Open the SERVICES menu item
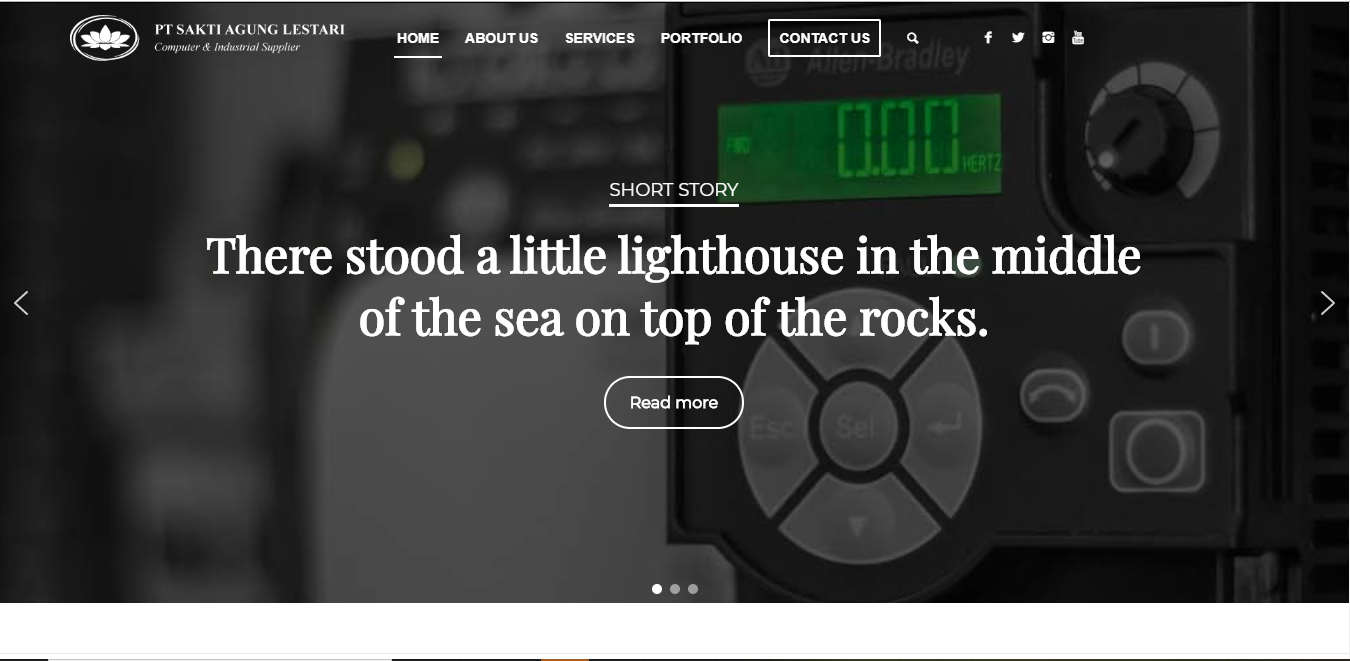 pyautogui.click(x=600, y=38)
